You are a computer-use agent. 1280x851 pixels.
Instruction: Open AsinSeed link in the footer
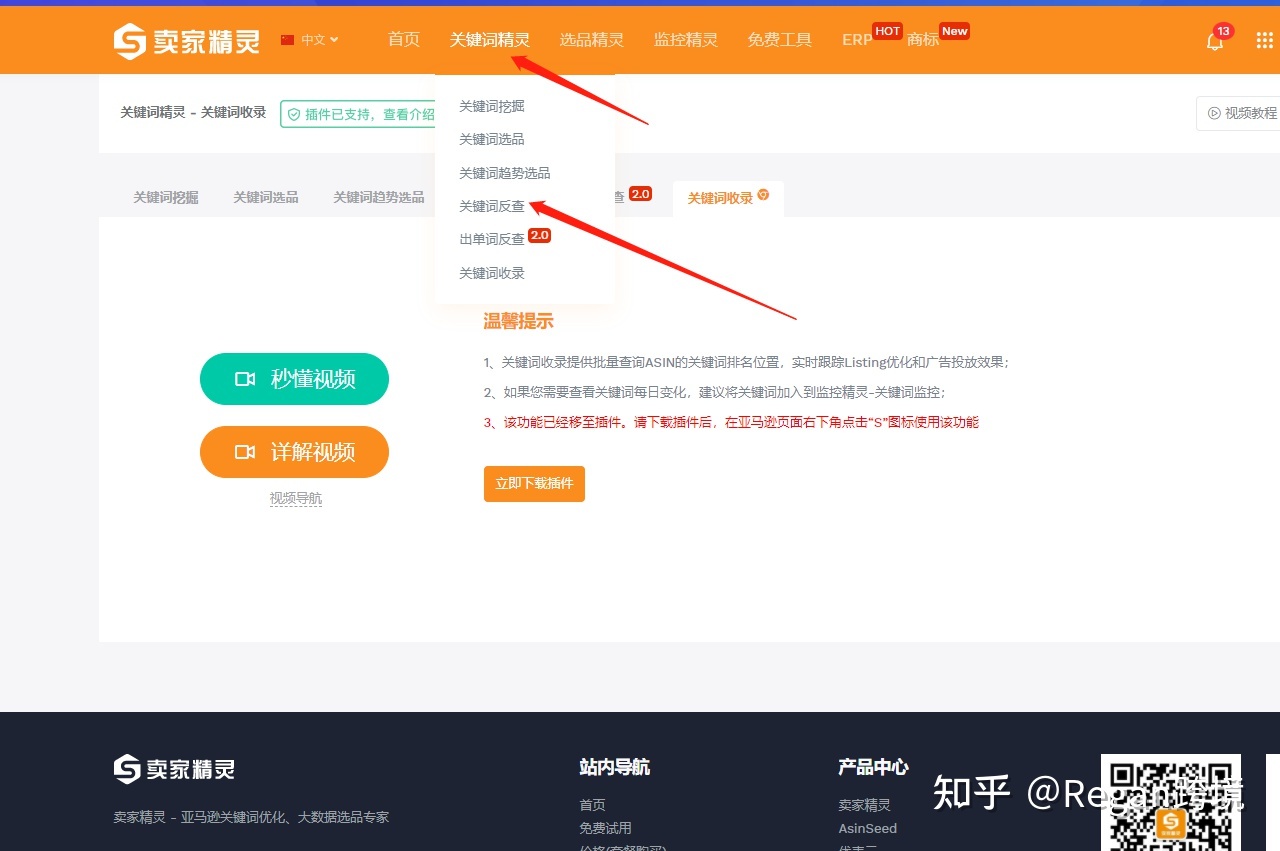click(867, 828)
